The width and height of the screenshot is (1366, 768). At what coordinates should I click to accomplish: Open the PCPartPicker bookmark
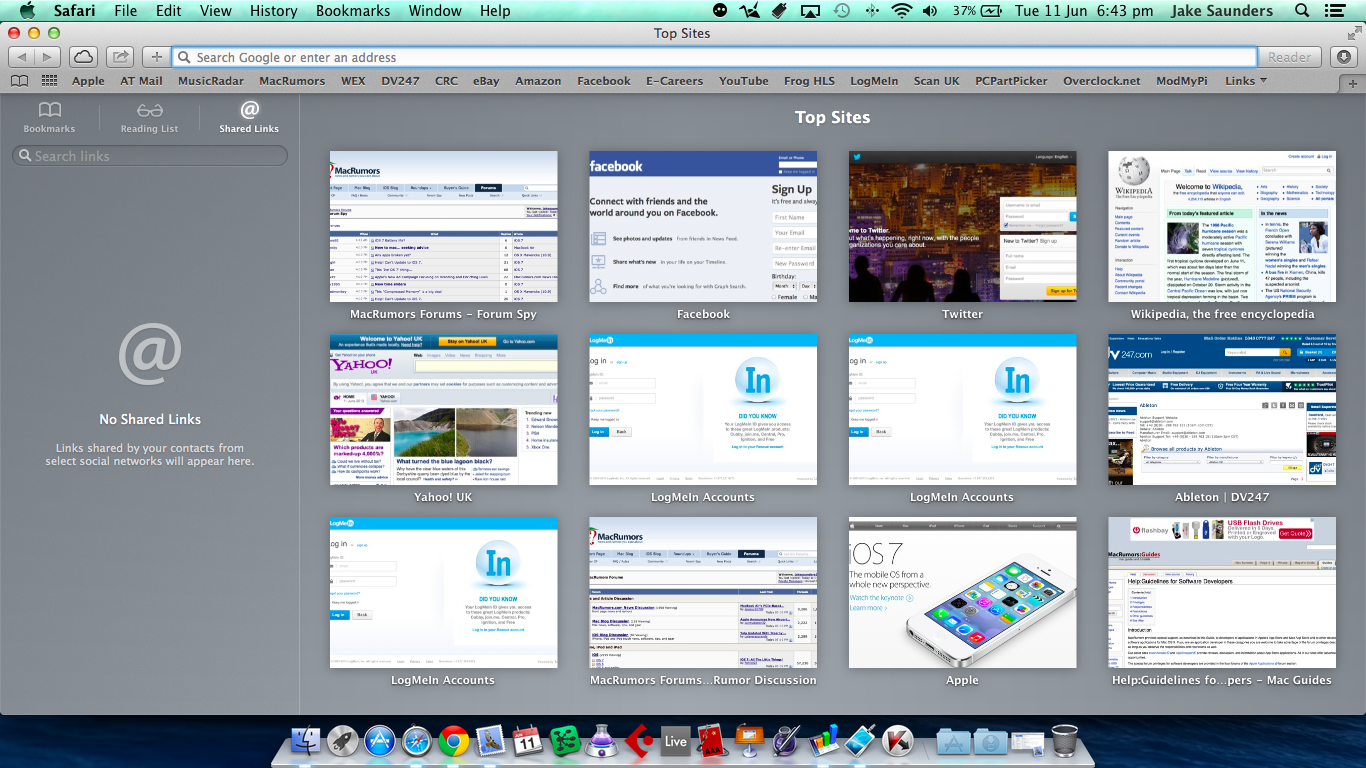1011,81
